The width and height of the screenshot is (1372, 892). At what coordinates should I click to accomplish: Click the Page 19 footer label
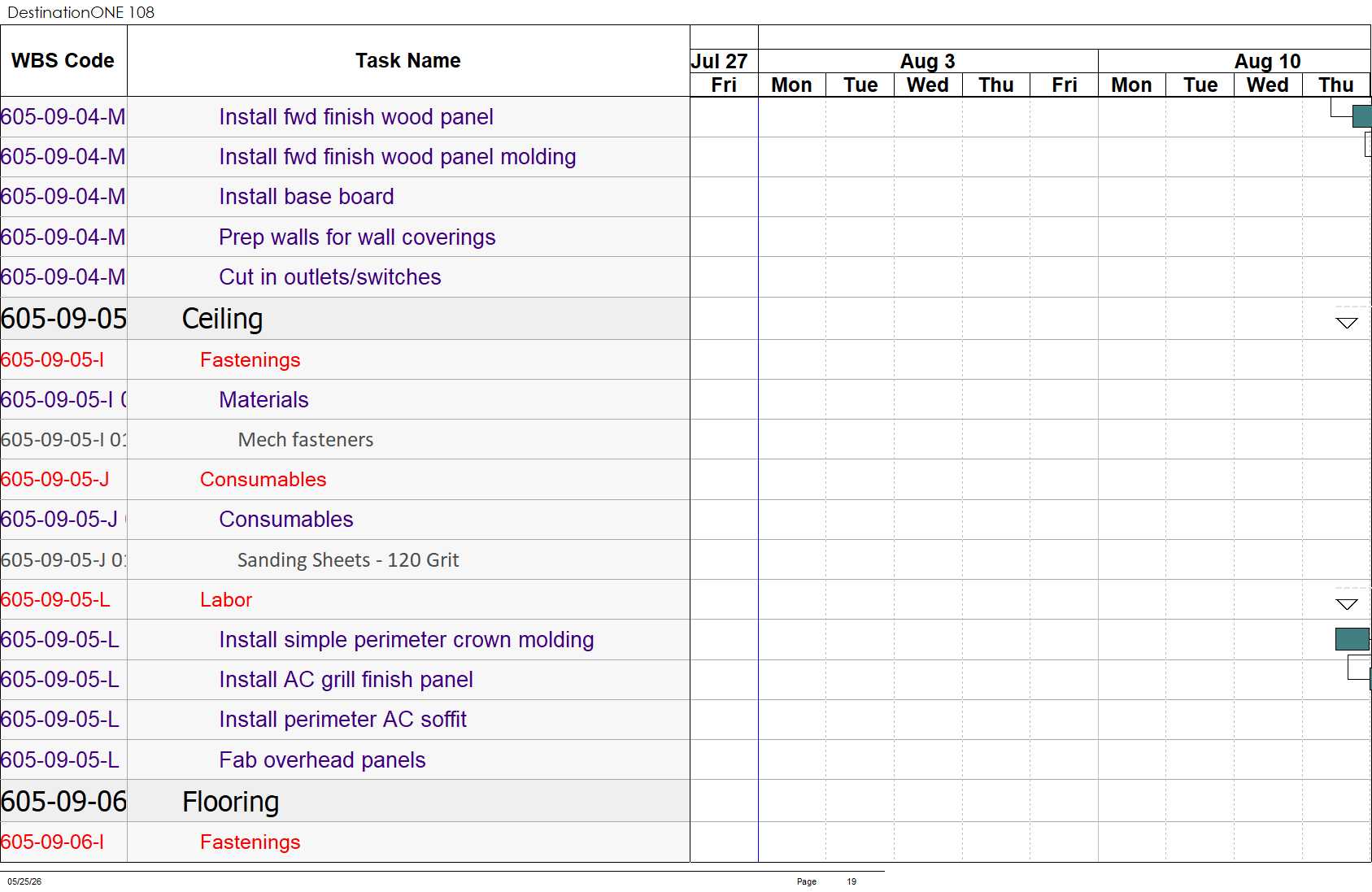[x=826, y=881]
